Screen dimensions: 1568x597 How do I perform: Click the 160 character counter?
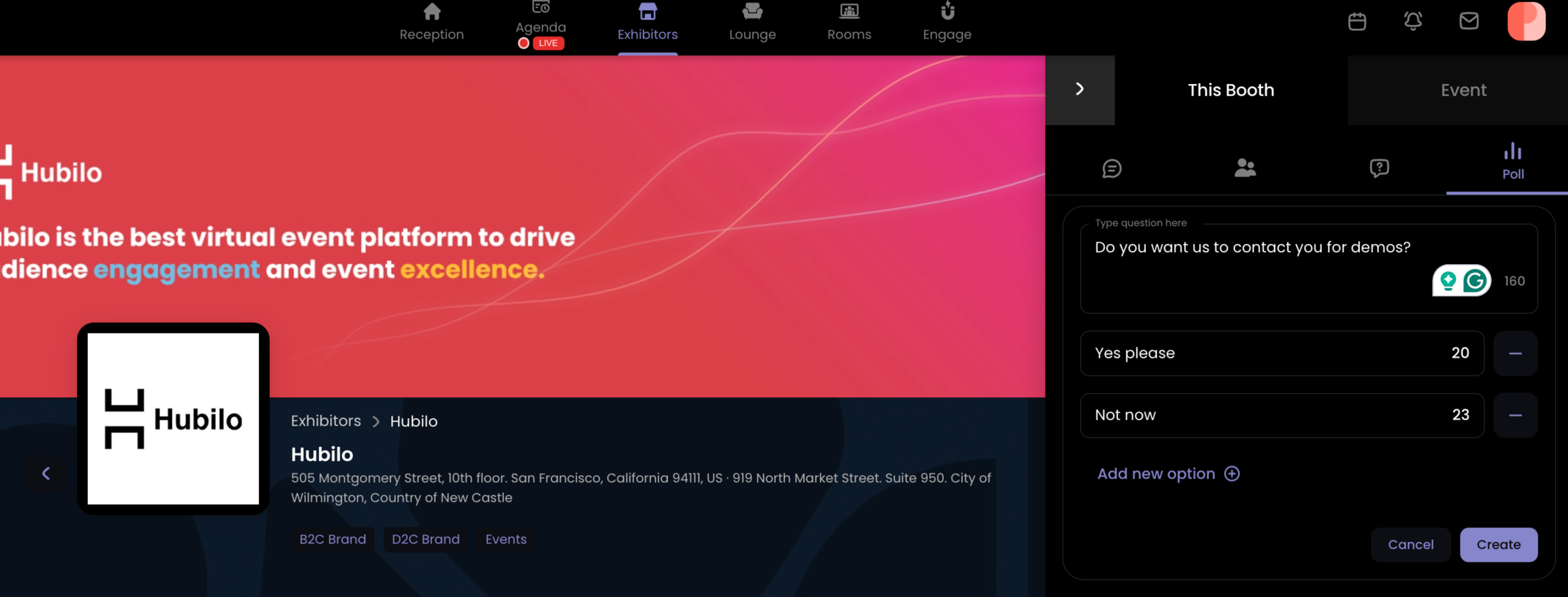coord(1515,281)
